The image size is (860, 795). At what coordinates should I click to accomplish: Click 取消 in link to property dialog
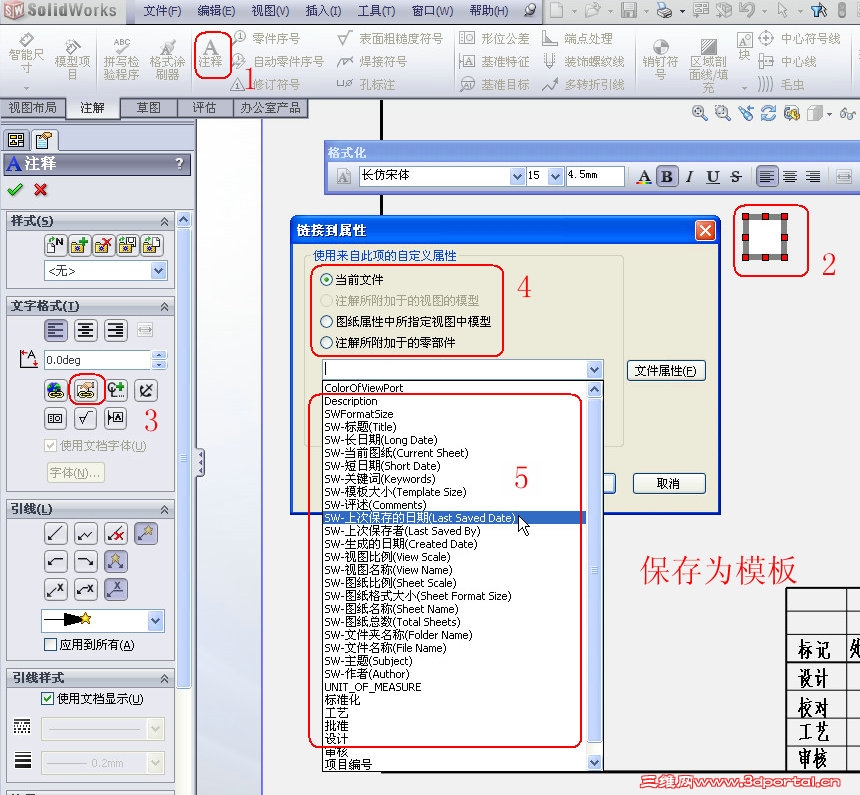click(669, 483)
